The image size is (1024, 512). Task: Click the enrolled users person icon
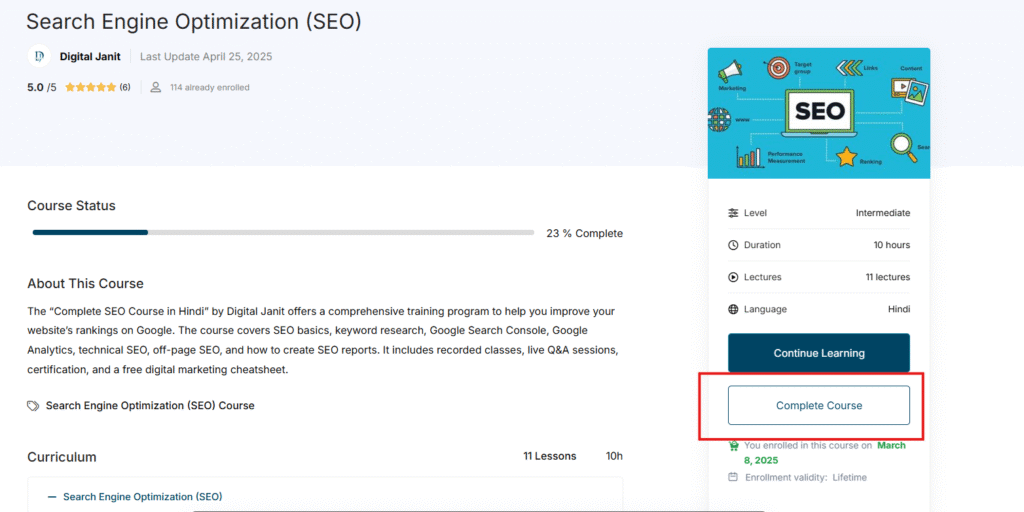pos(156,88)
